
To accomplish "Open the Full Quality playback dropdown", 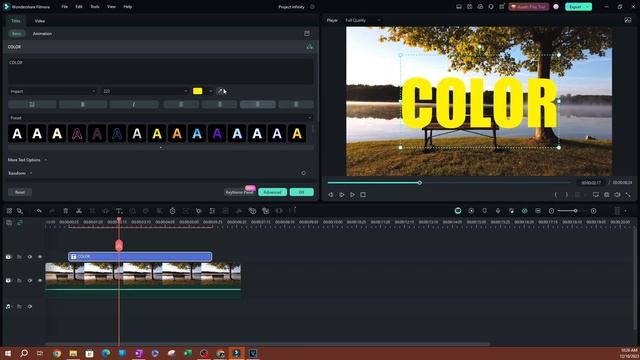I will 362,20.
